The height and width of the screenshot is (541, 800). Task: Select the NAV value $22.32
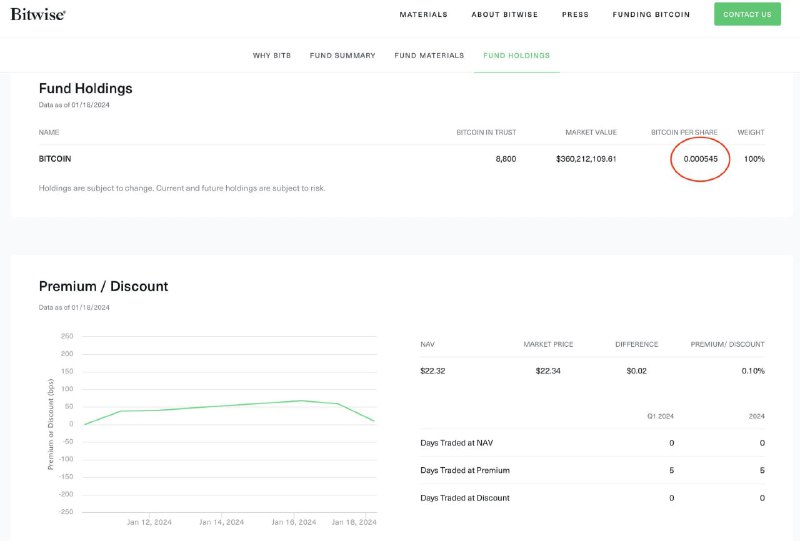point(433,371)
